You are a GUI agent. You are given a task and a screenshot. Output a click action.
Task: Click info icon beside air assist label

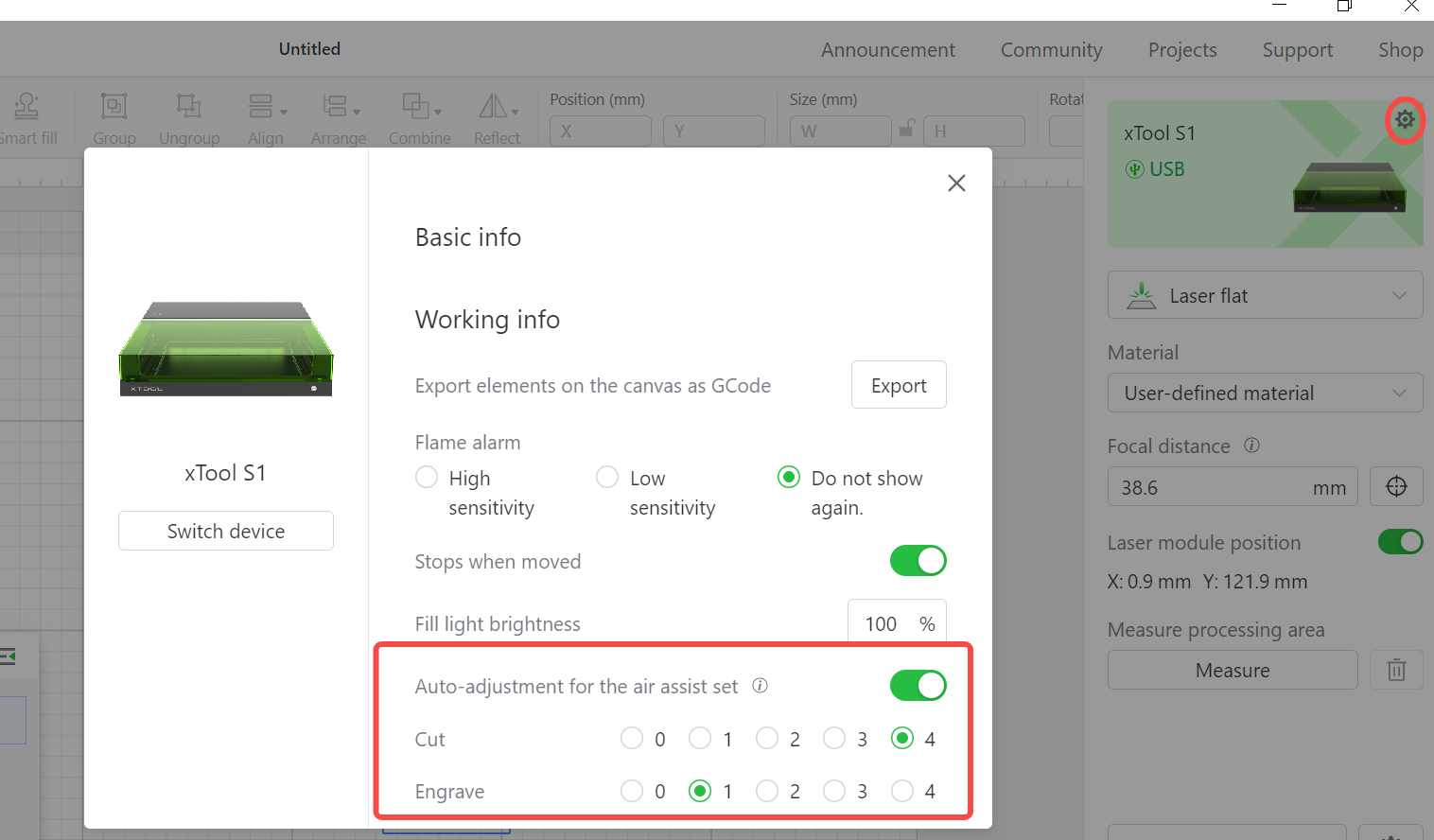(x=760, y=685)
